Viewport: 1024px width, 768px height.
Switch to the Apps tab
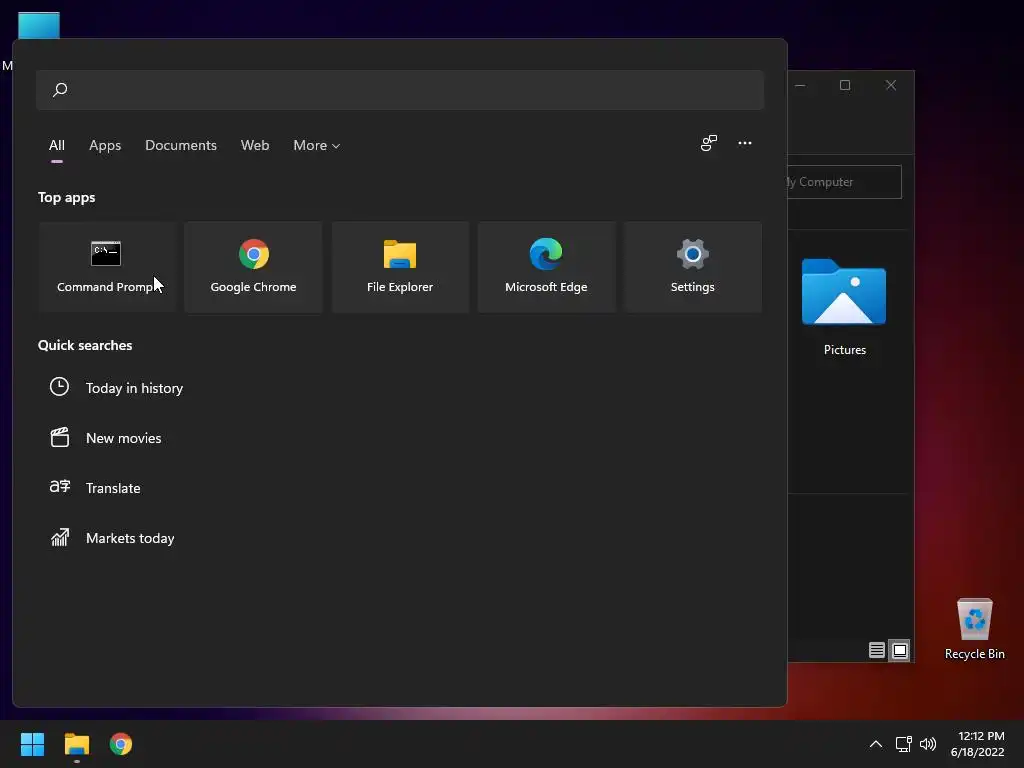(x=105, y=145)
